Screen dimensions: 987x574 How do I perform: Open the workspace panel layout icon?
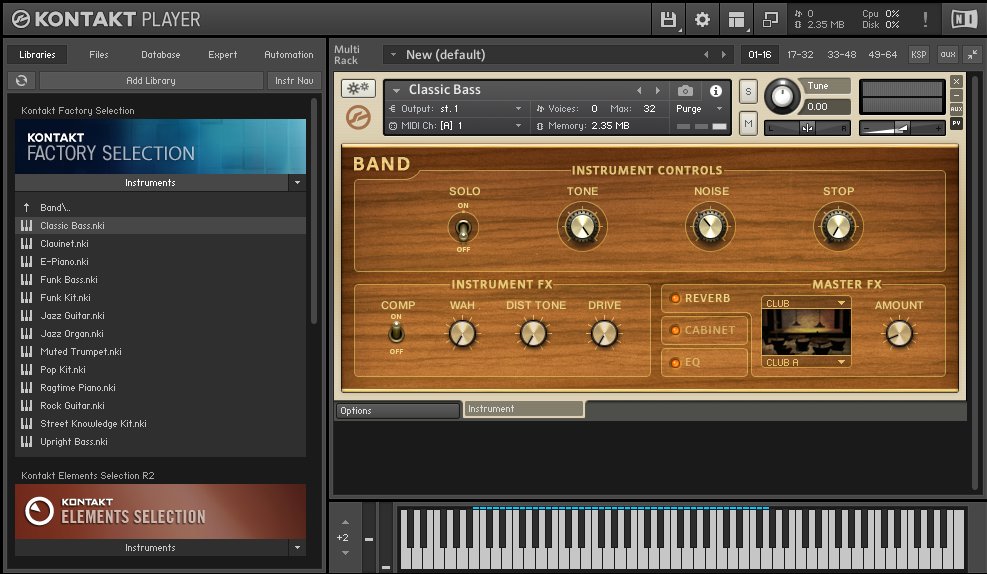coord(736,20)
